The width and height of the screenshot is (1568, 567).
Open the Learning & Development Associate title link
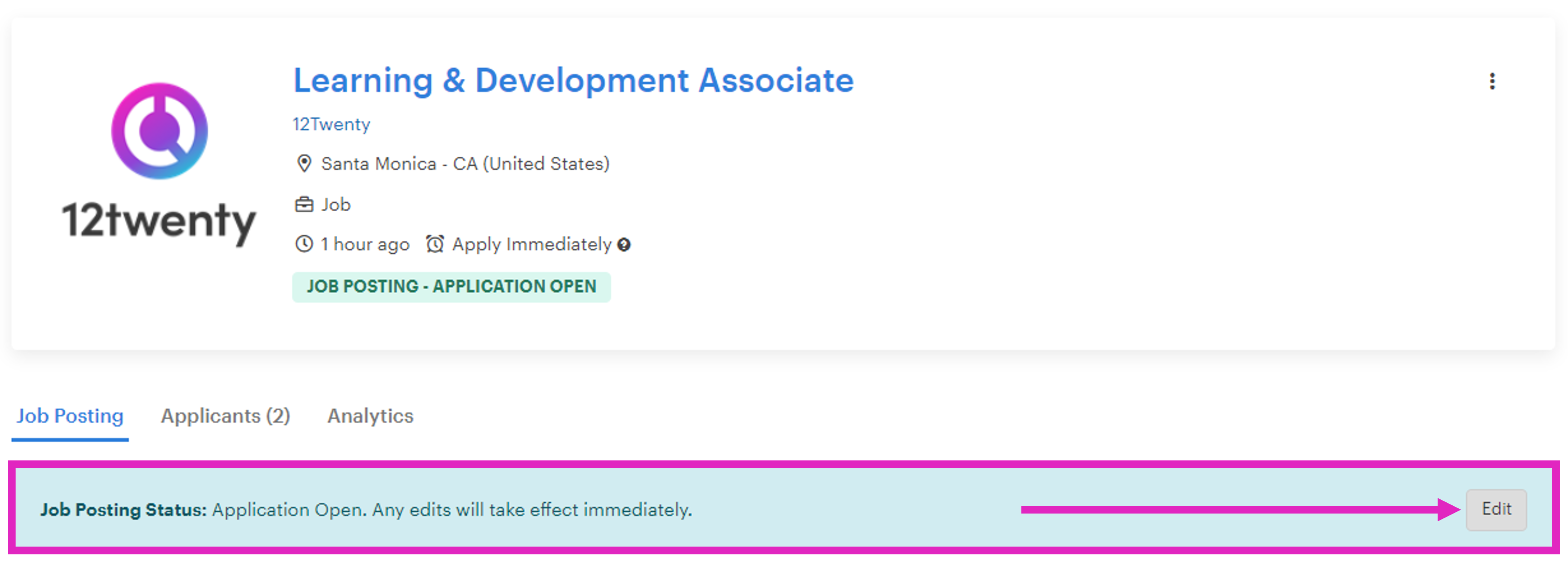pyautogui.click(x=573, y=81)
